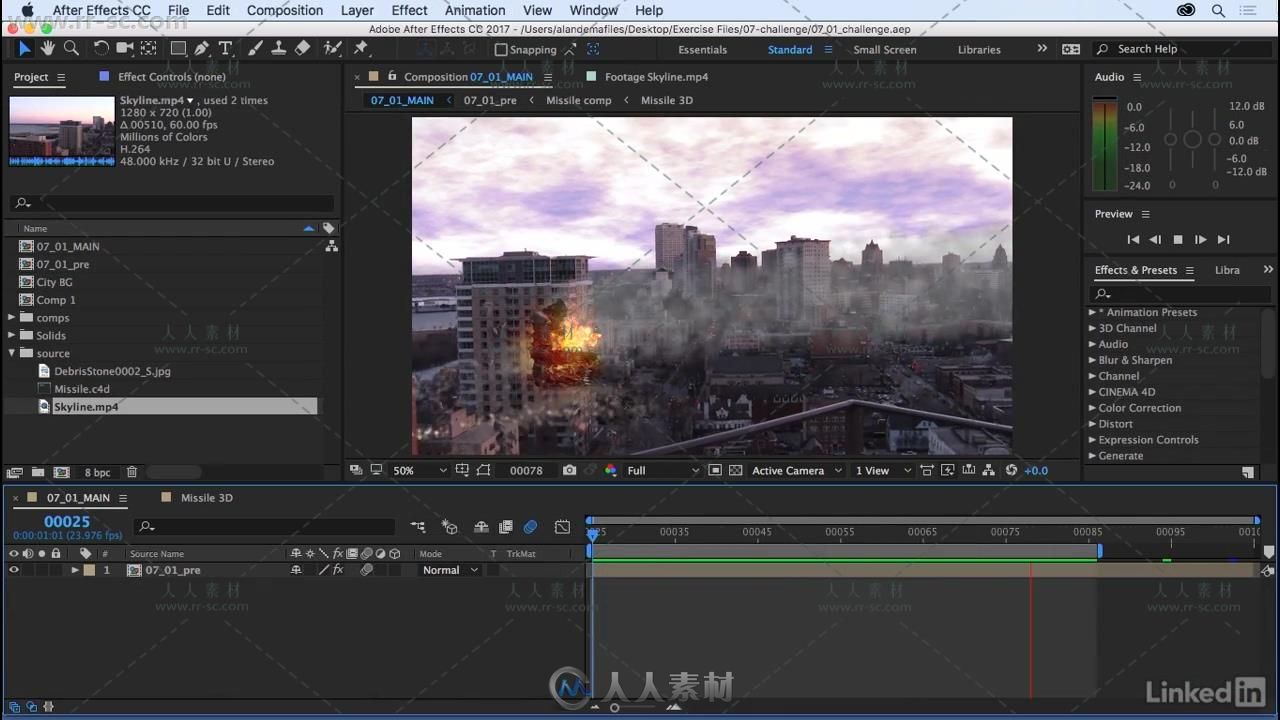Select the Rotation tool
This screenshot has height=720, width=1280.
(101, 48)
